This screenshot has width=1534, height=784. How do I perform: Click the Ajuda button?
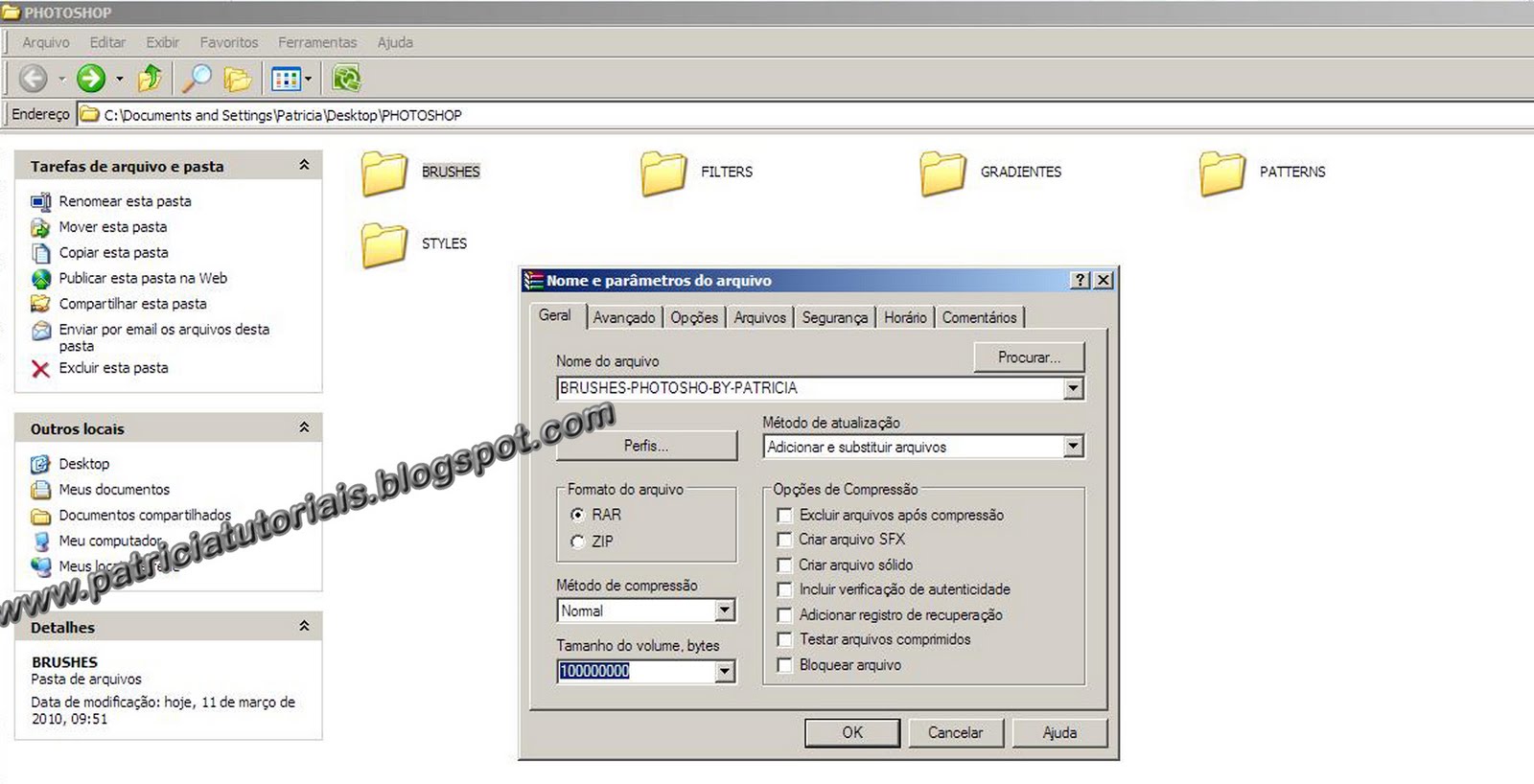pos(1059,732)
